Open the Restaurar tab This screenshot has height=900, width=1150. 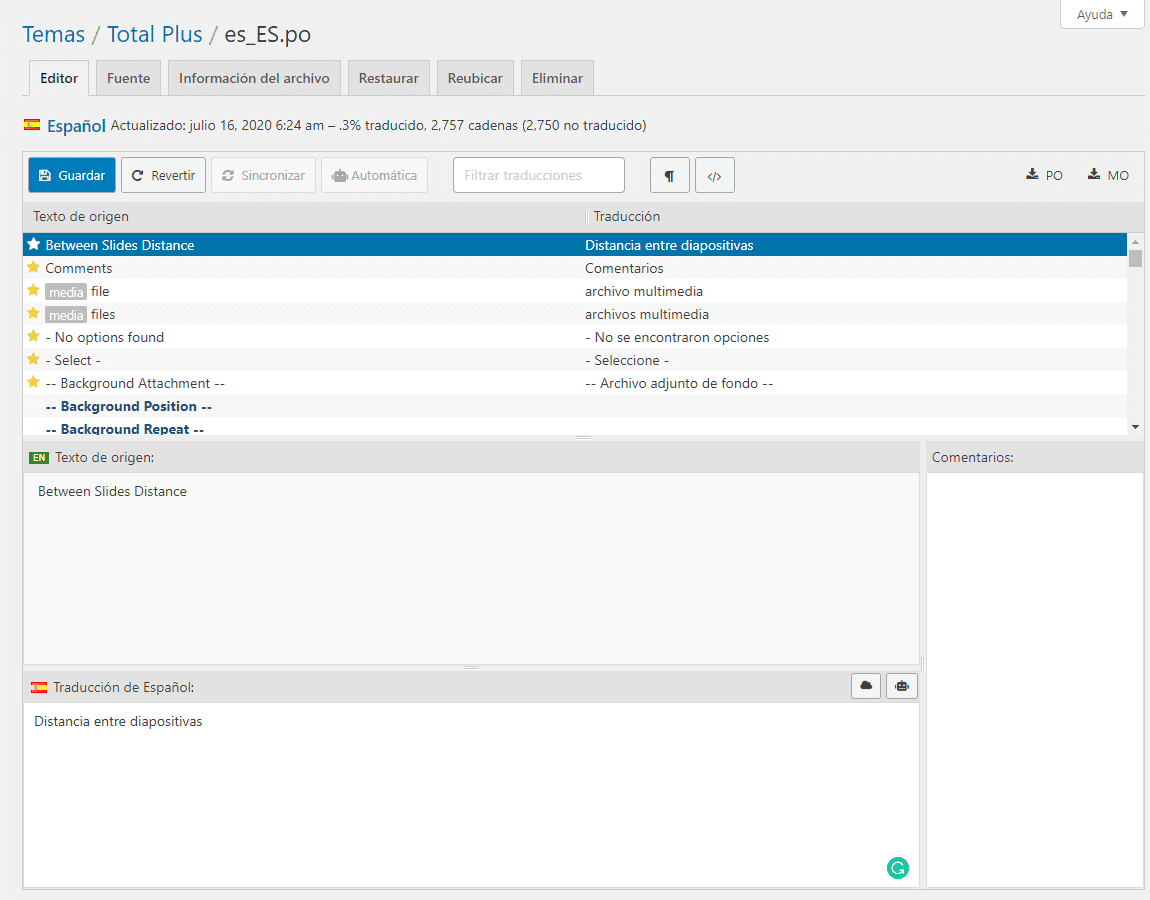[x=389, y=78]
